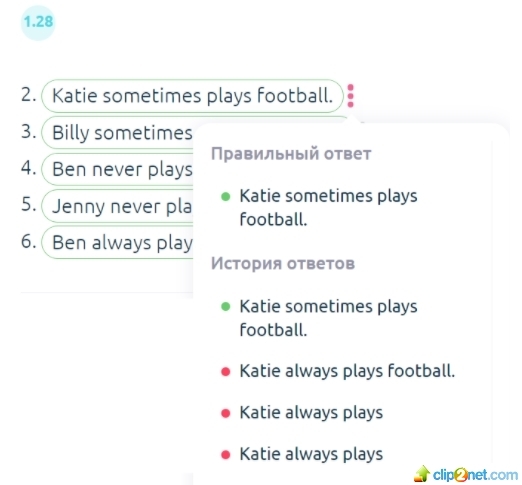Click the История ответов heading

click(x=283, y=263)
